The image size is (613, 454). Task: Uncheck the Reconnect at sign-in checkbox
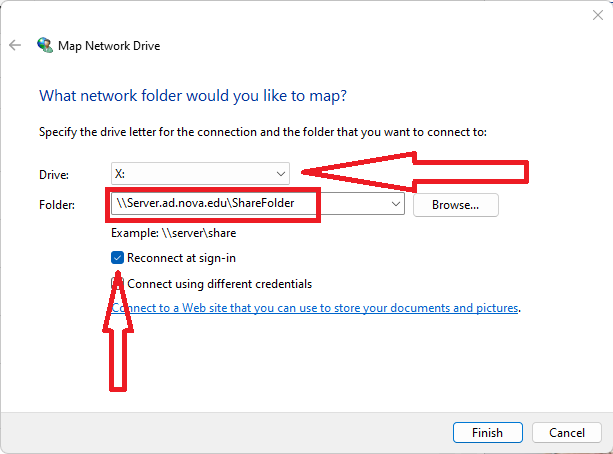coord(117,258)
